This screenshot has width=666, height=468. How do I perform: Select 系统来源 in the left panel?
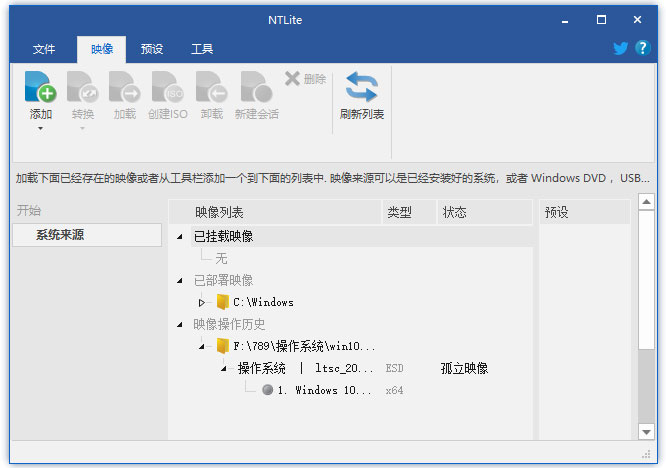[87, 235]
